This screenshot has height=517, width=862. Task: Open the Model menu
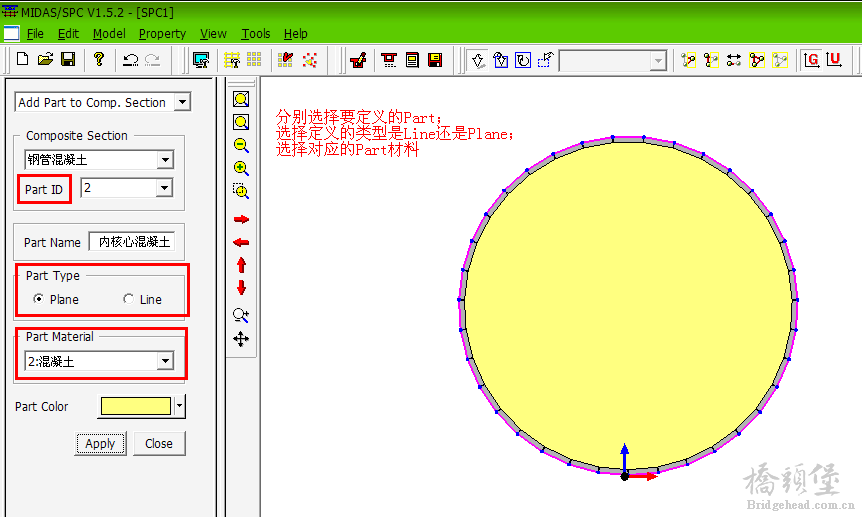(x=109, y=34)
